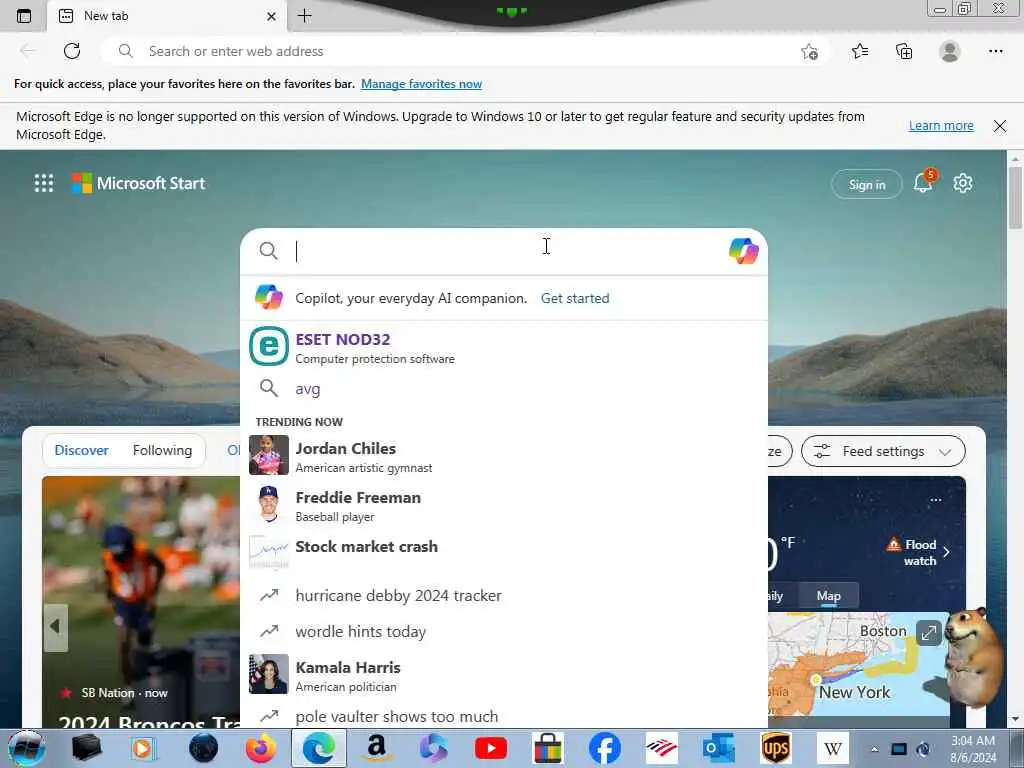Open the UPS taskbar shortcut

[x=776, y=748]
